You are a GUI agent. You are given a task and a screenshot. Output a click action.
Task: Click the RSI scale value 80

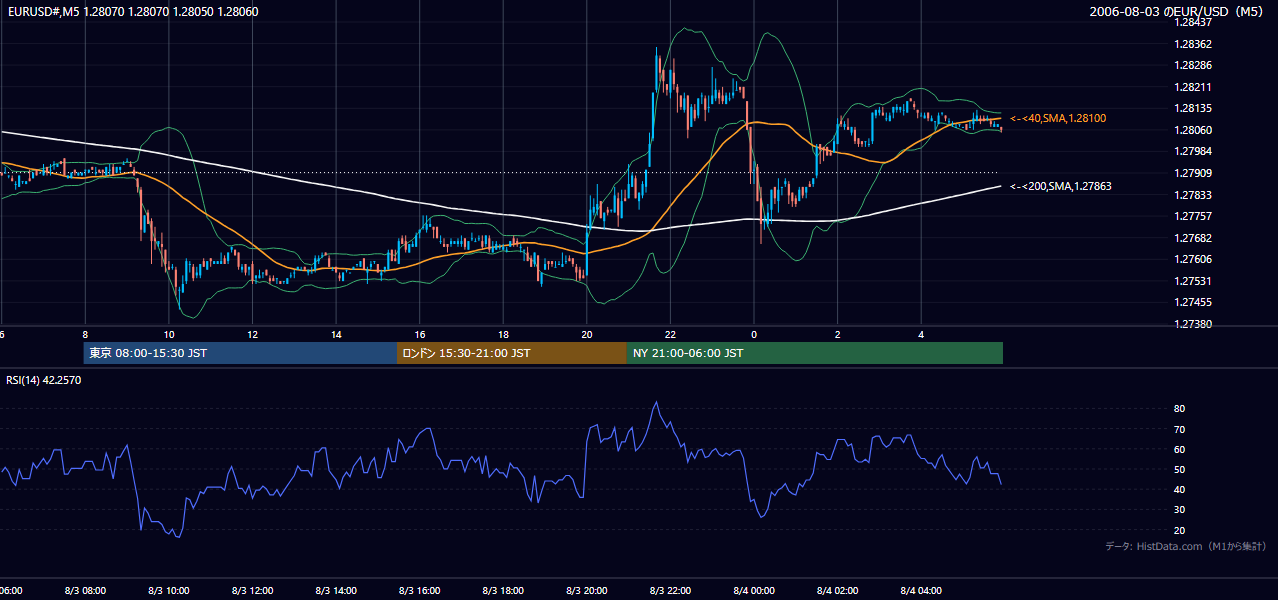tap(1179, 409)
